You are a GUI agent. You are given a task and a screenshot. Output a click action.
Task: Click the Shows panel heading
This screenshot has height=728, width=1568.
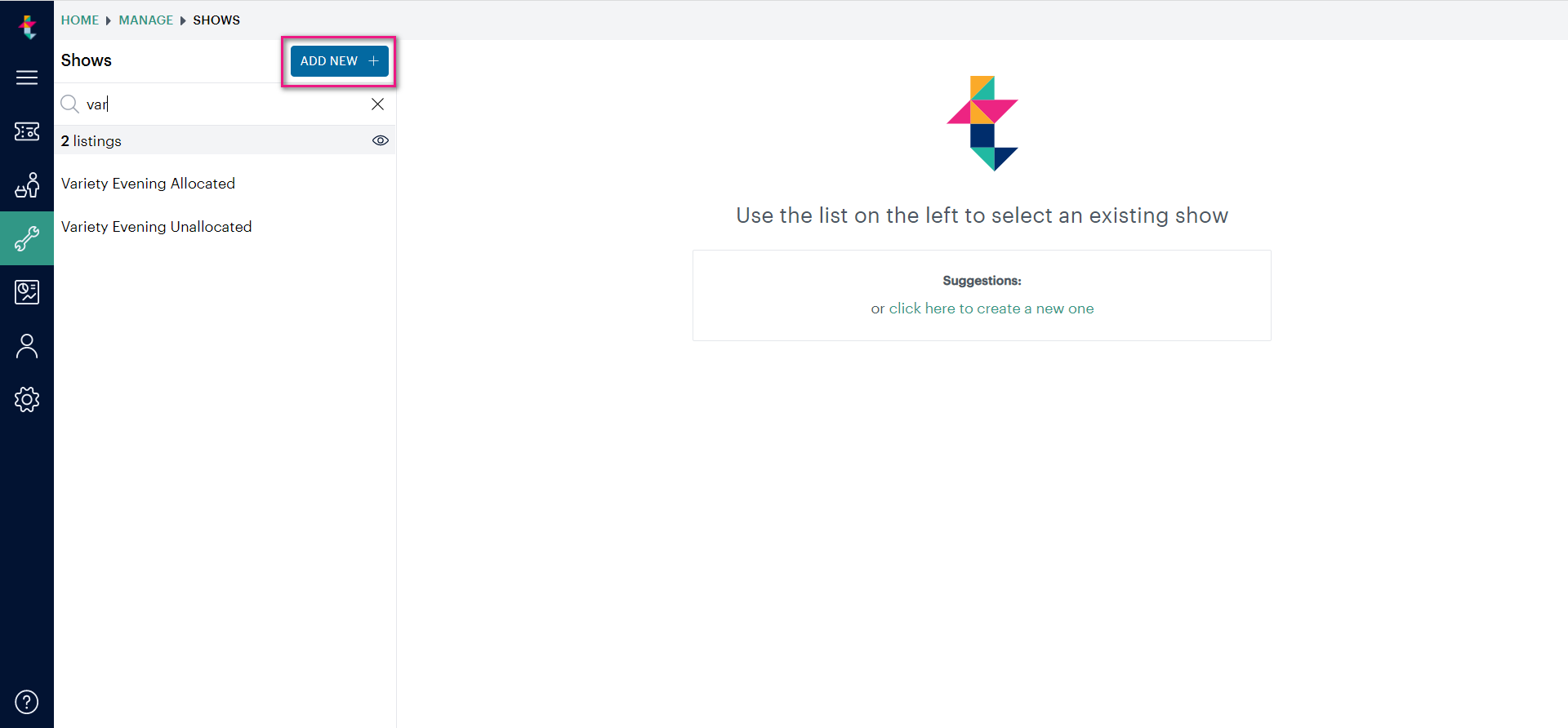coord(86,60)
